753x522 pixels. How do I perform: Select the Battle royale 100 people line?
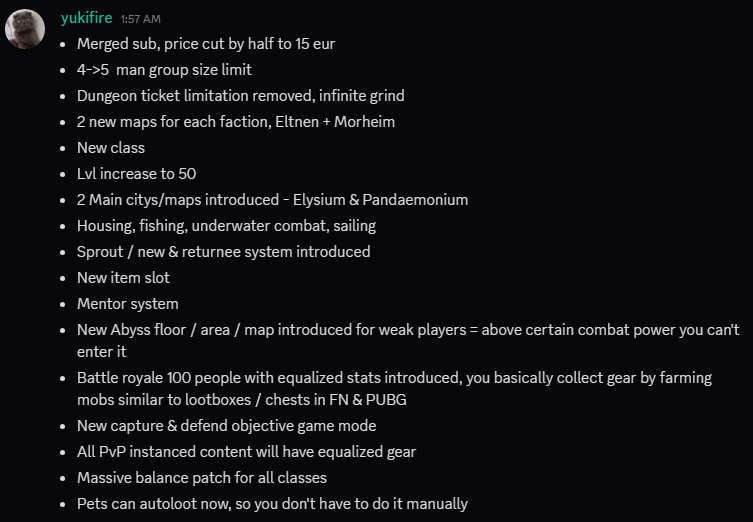(x=394, y=388)
